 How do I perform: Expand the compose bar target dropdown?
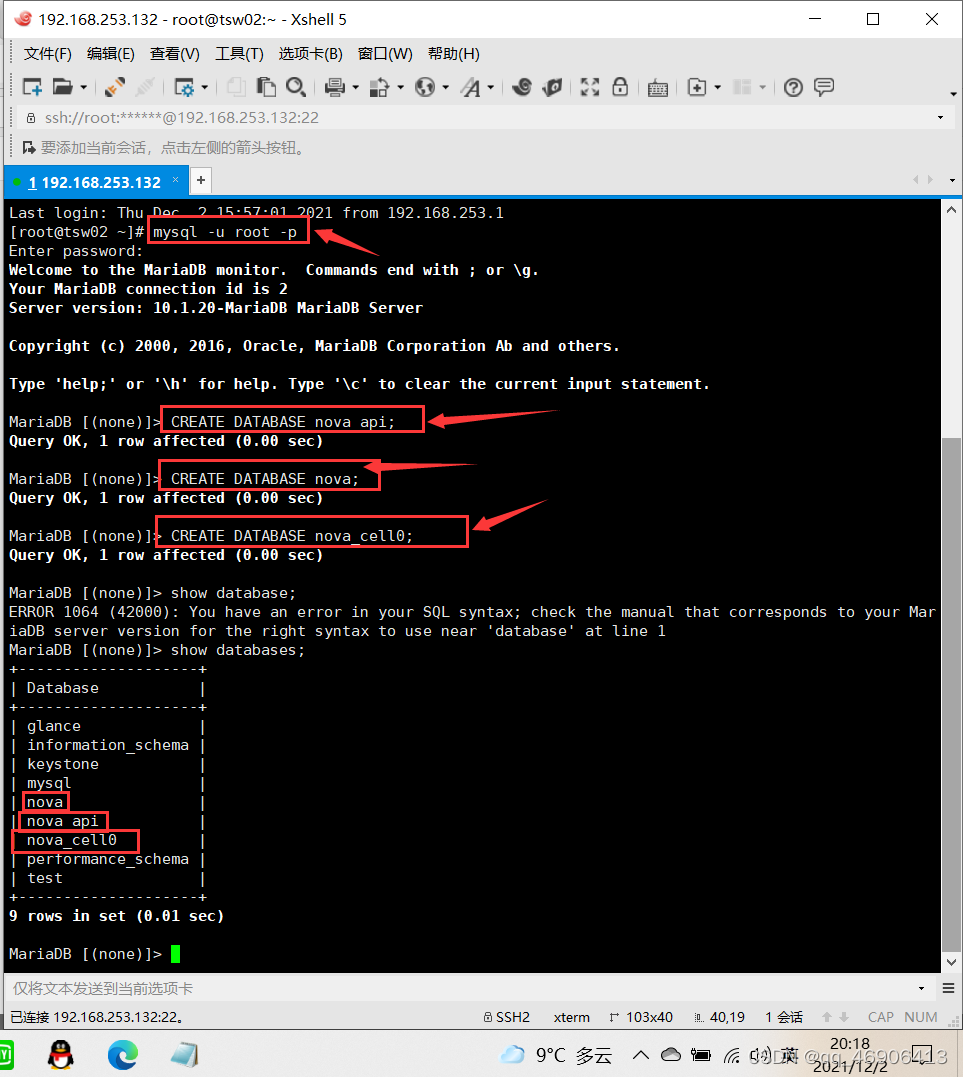(921, 988)
